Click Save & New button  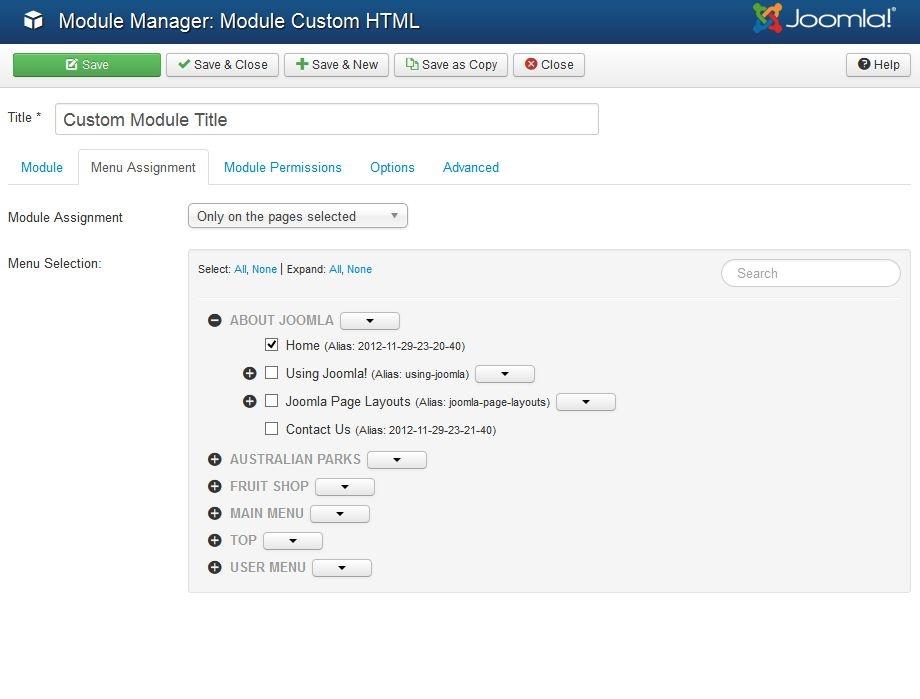(x=337, y=65)
